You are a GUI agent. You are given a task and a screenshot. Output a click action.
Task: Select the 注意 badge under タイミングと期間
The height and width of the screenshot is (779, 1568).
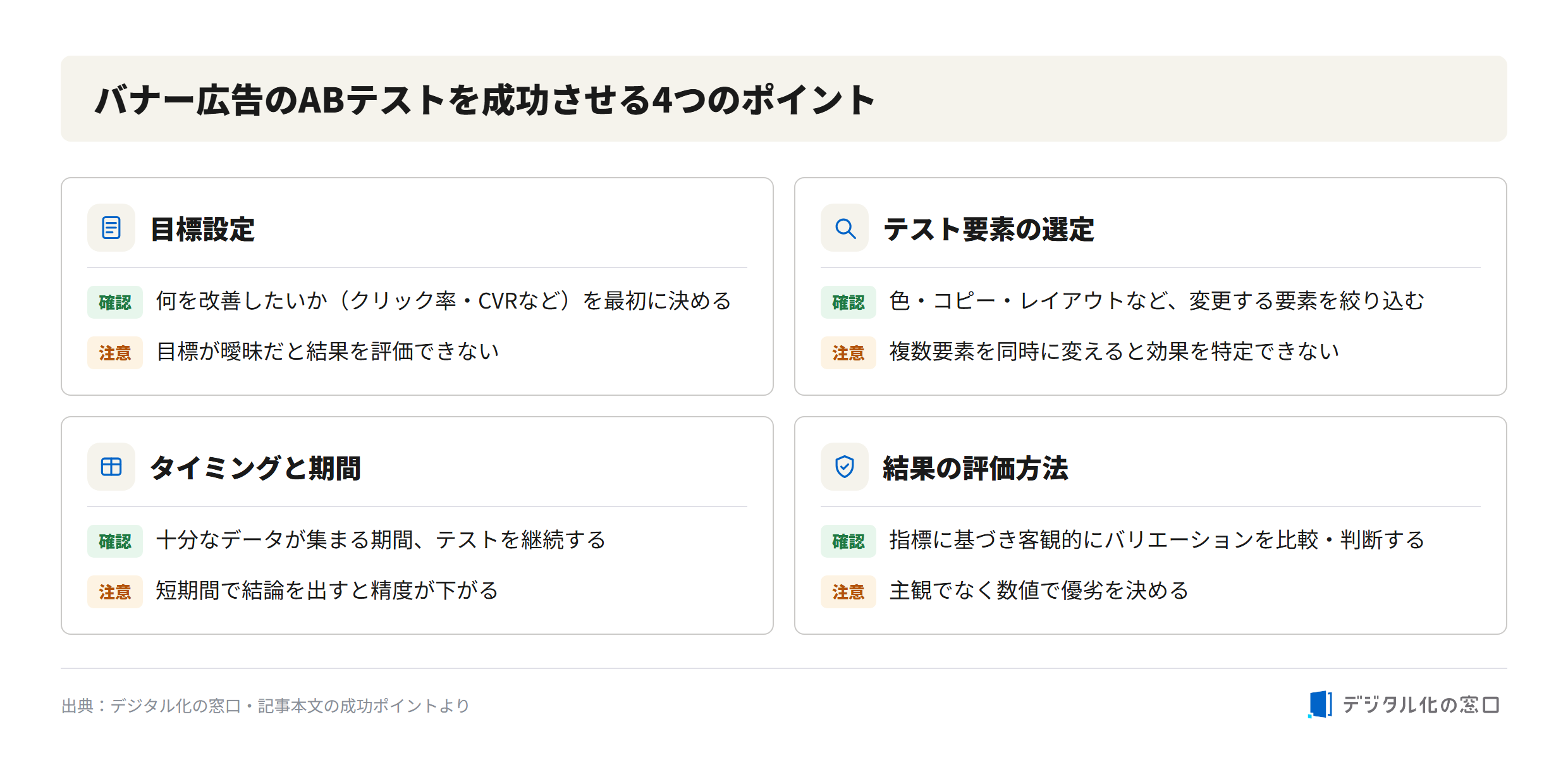pos(115,592)
